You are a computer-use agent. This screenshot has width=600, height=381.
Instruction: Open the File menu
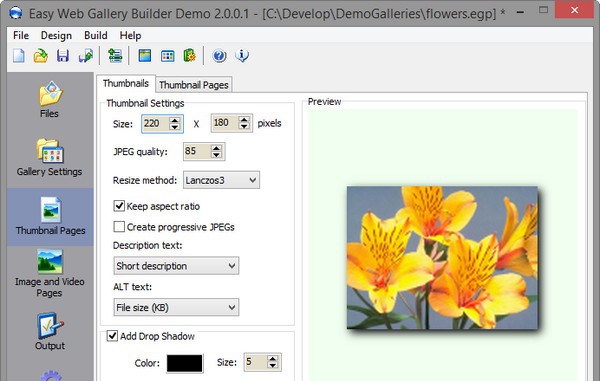[21, 36]
